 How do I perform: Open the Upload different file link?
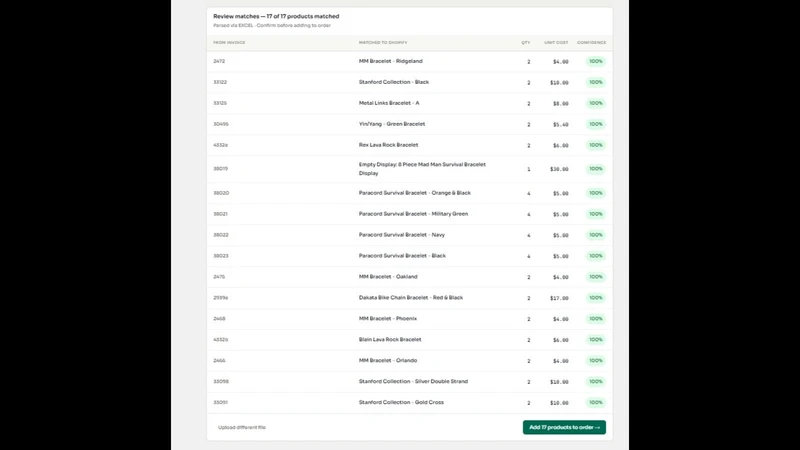242,428
